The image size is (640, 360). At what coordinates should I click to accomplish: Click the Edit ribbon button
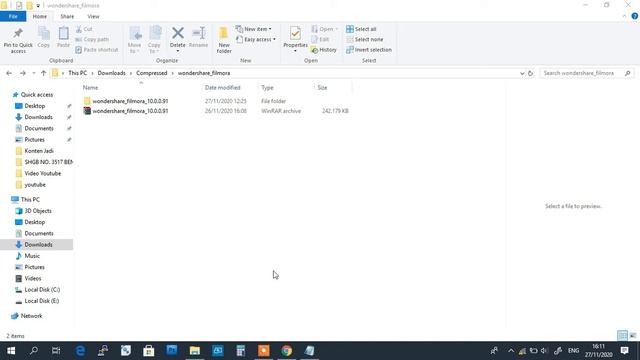click(321, 40)
